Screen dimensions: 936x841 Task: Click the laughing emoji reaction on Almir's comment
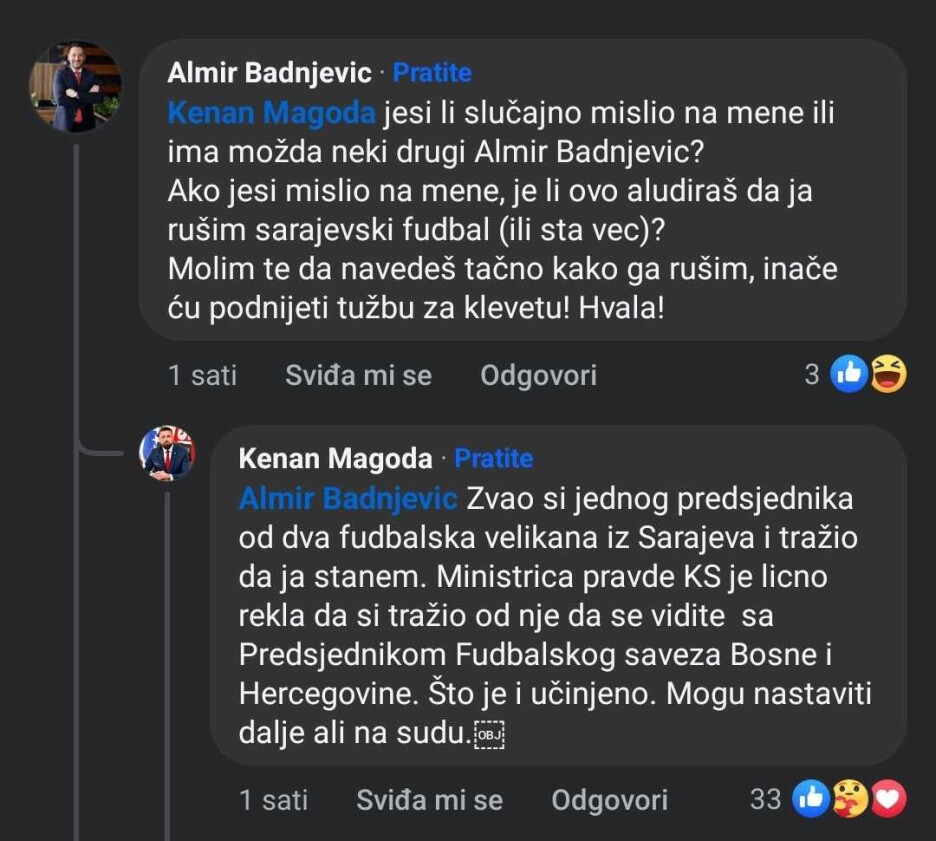[x=888, y=375]
